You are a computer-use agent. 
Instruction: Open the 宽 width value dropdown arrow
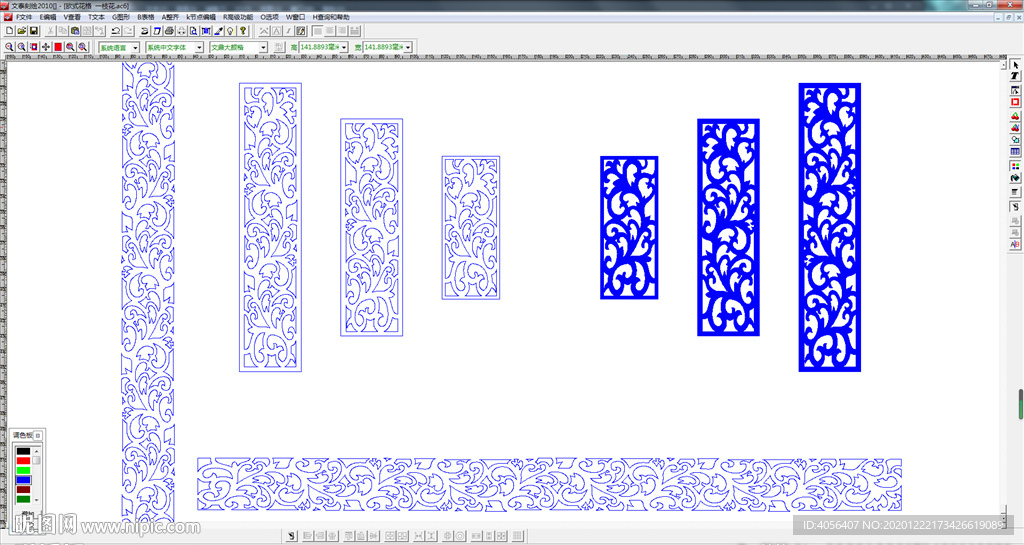[x=408, y=47]
